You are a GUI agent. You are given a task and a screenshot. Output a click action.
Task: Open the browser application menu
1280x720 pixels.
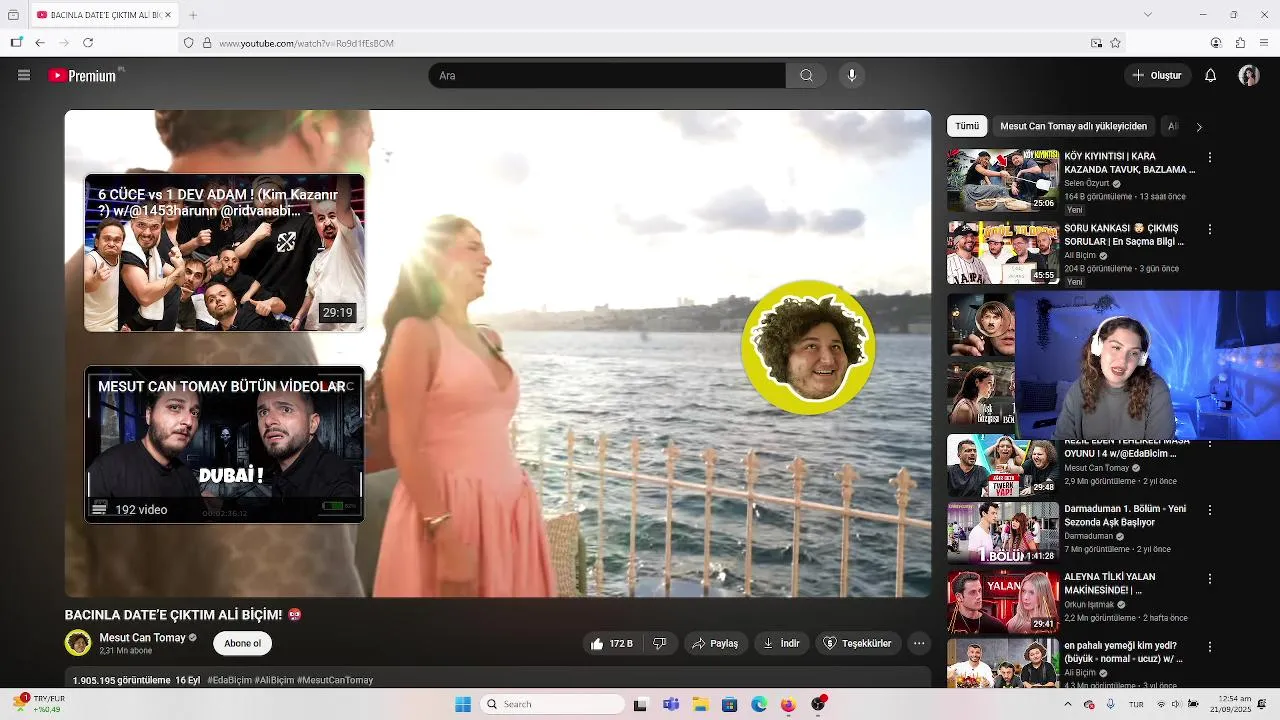(x=1264, y=43)
